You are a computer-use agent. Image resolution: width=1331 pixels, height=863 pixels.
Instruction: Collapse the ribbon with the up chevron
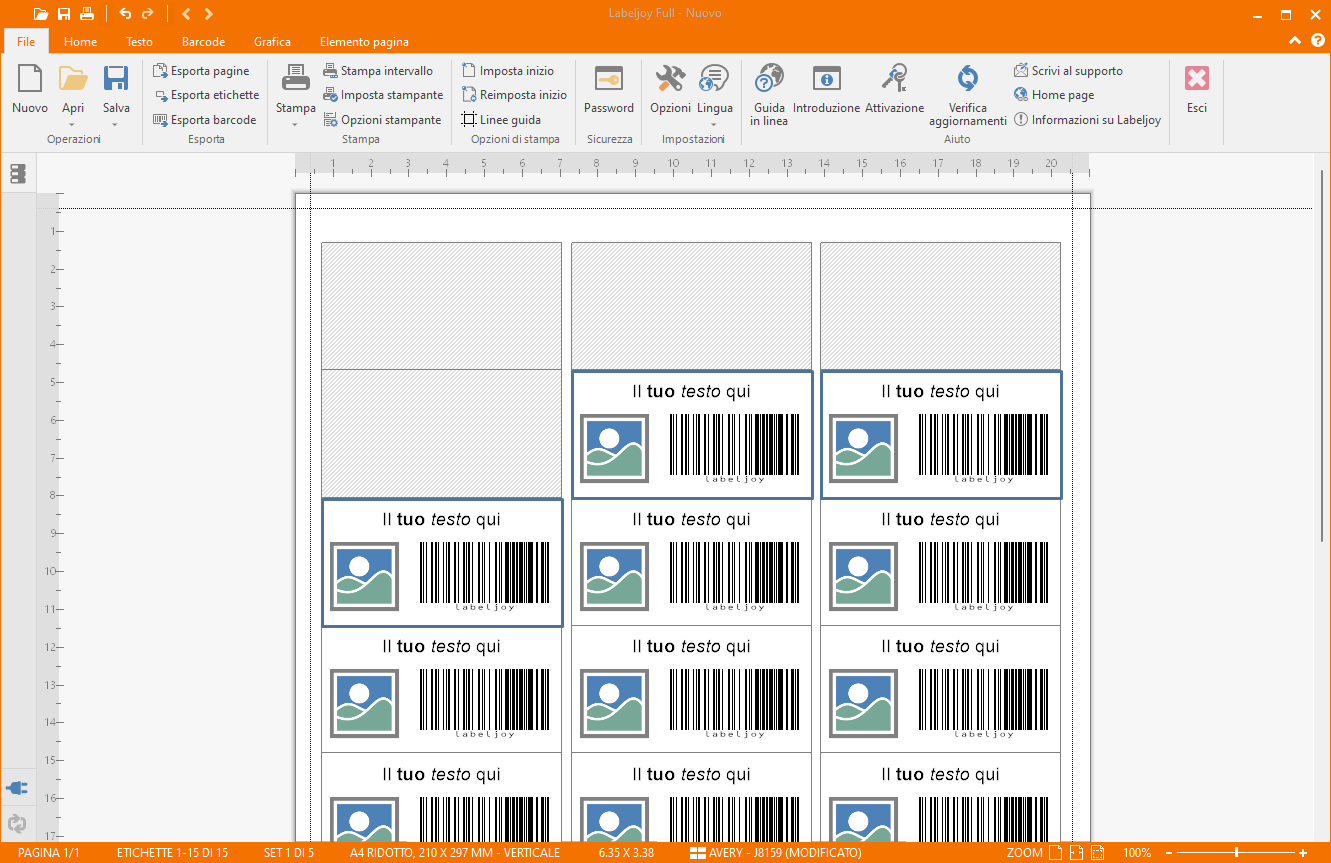pos(1295,41)
